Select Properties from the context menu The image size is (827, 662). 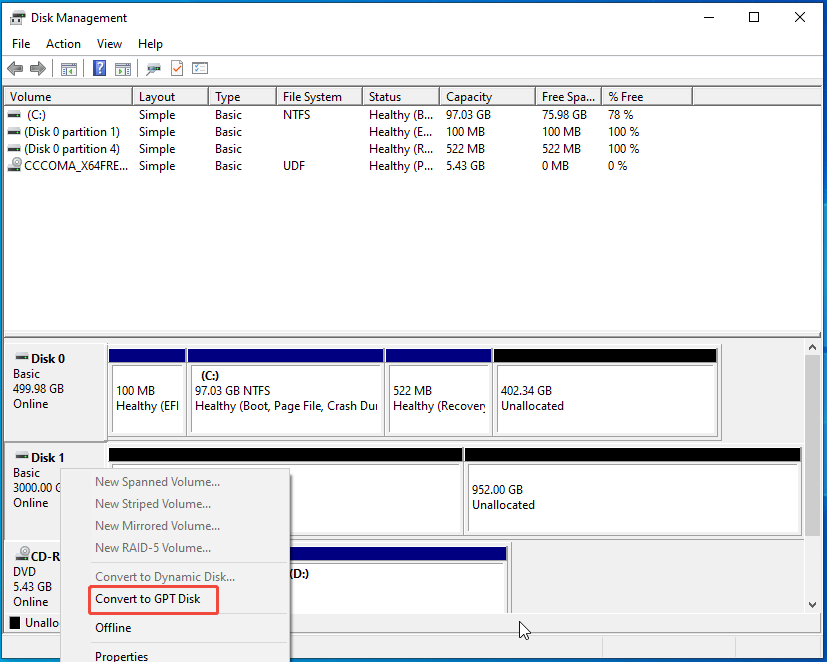point(121,655)
